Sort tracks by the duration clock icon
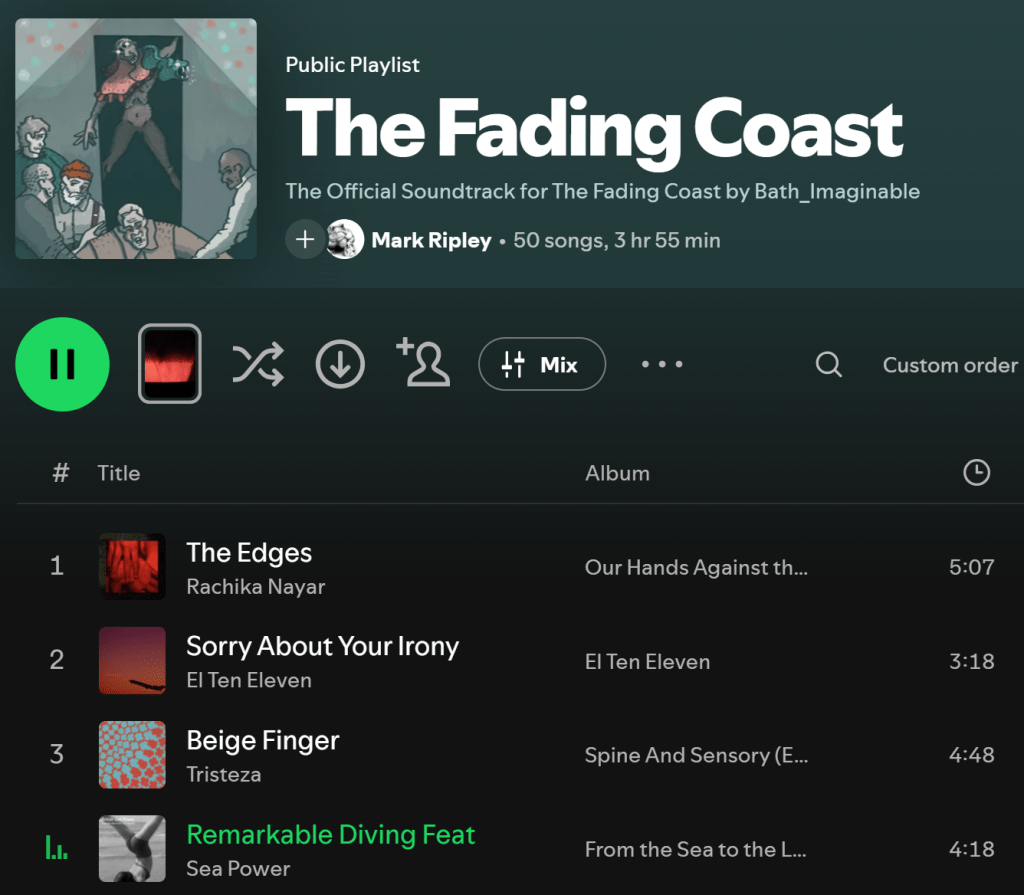The image size is (1024, 895). point(976,472)
